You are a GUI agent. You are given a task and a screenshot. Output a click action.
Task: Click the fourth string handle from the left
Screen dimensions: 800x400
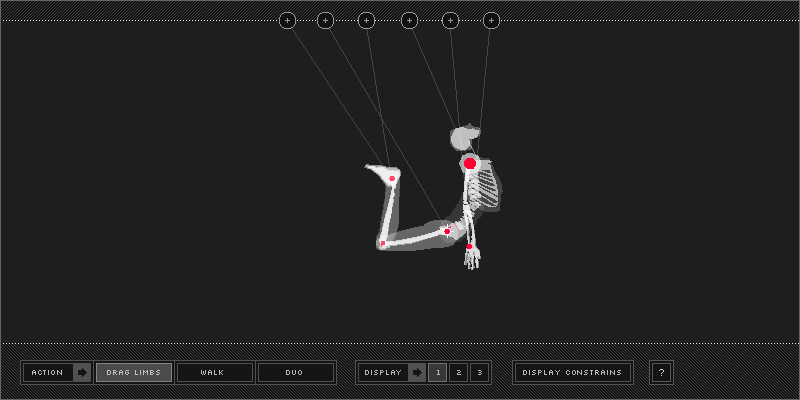[409, 20]
